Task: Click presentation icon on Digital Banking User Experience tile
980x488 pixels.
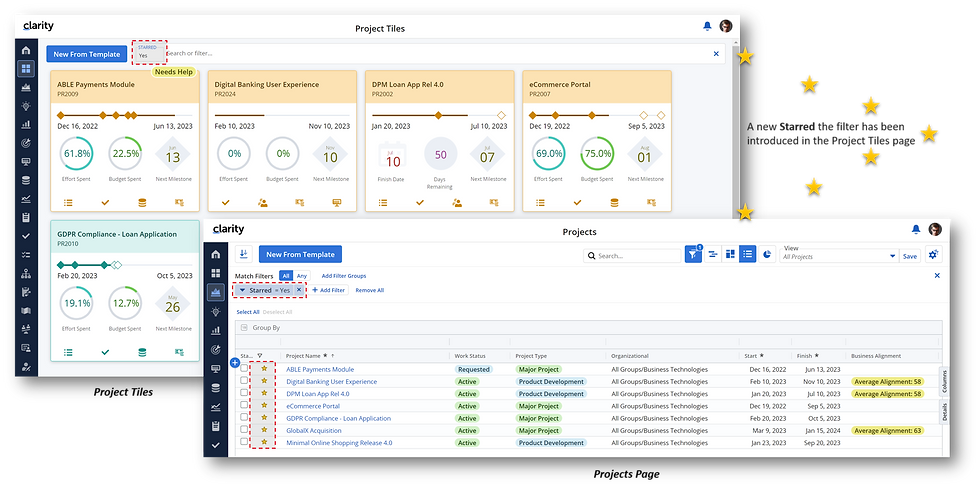Action: [x=337, y=202]
